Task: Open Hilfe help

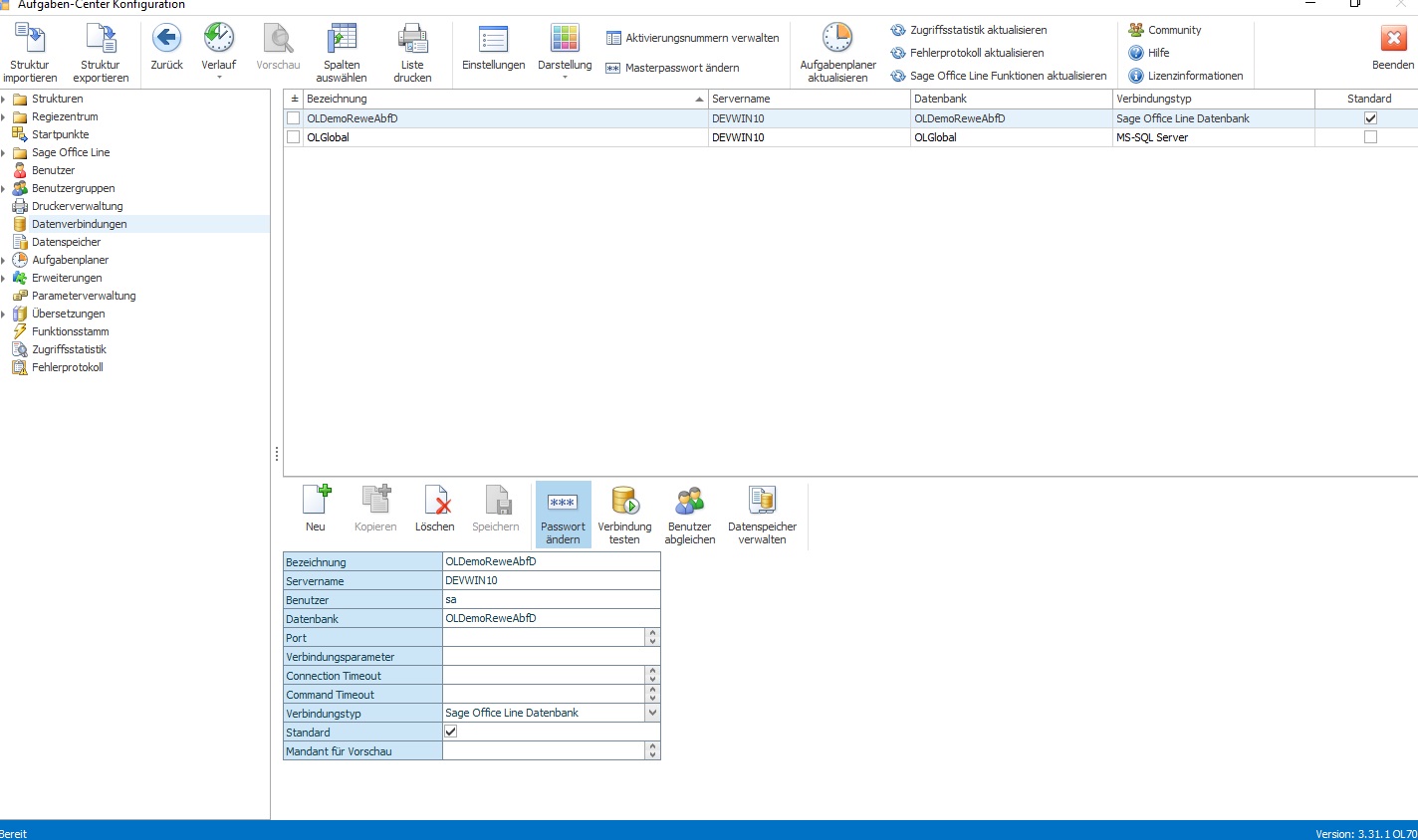Action: pyautogui.click(x=1149, y=53)
